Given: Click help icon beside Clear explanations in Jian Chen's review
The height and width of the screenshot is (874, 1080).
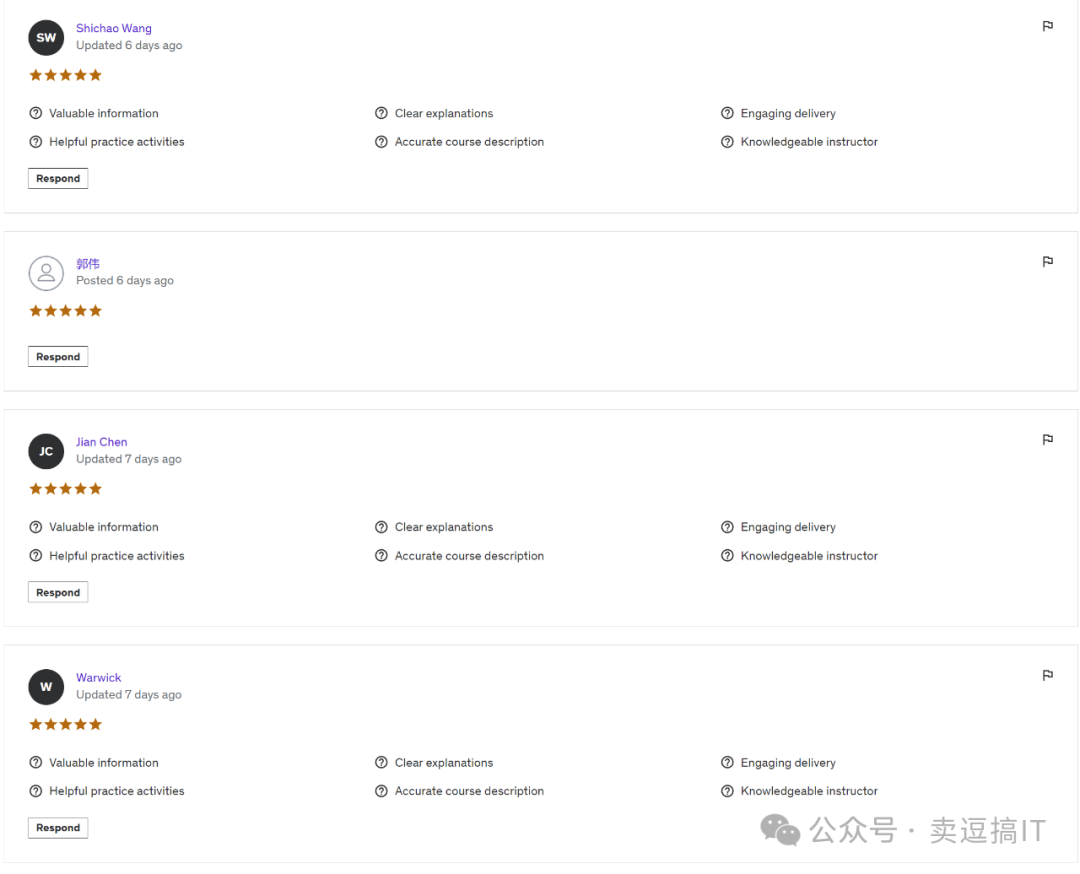Looking at the screenshot, I should pos(382,527).
